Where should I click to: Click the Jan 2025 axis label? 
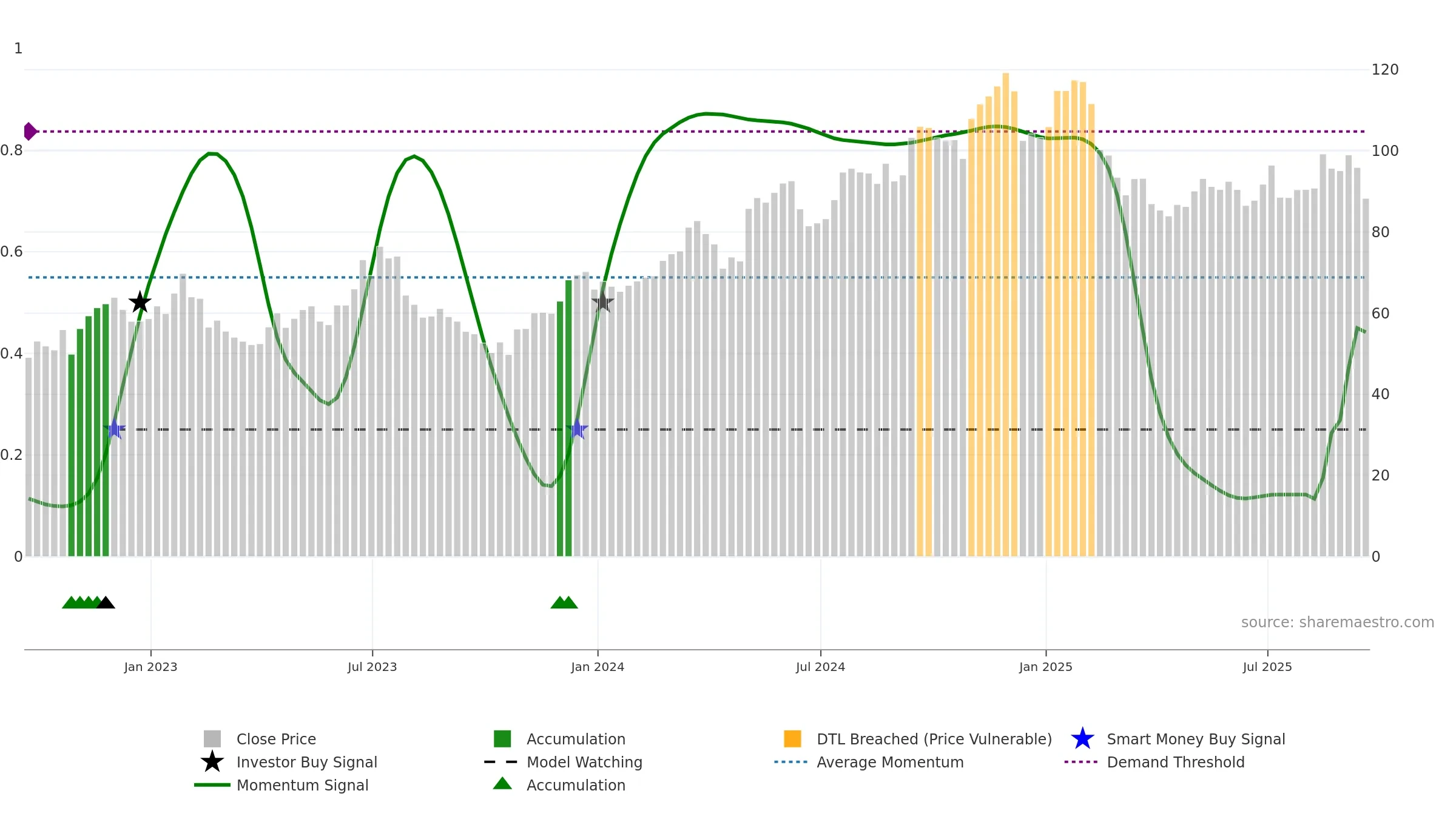1046,667
